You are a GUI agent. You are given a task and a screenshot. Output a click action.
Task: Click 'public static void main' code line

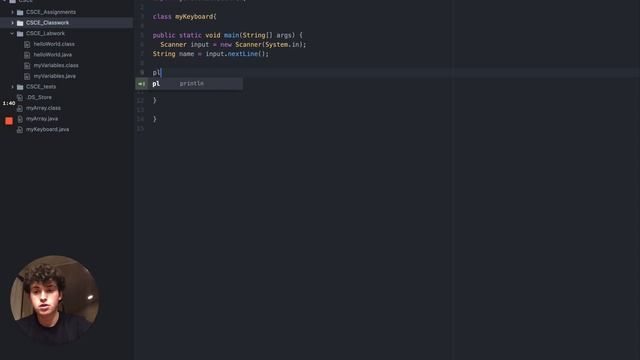(228, 36)
